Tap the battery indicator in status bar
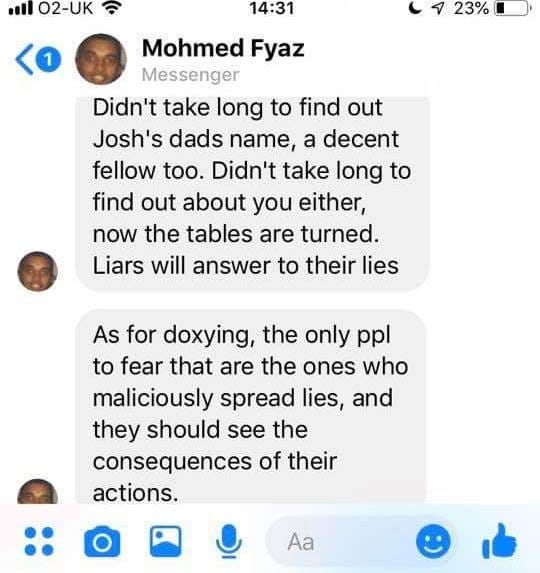Viewport: 540px width, 573px height. tap(512, 8)
